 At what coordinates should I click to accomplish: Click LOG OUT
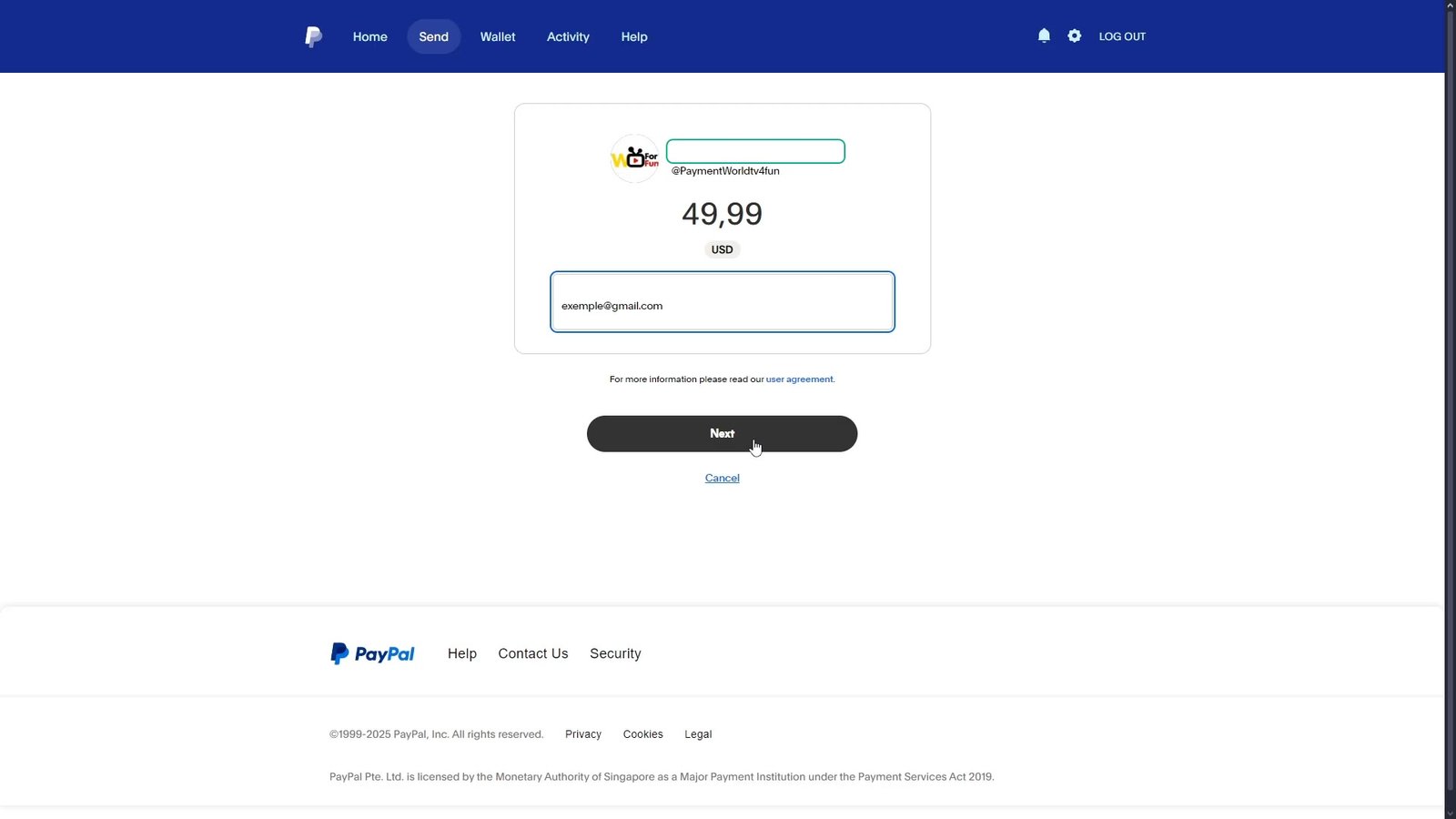pyautogui.click(x=1122, y=36)
